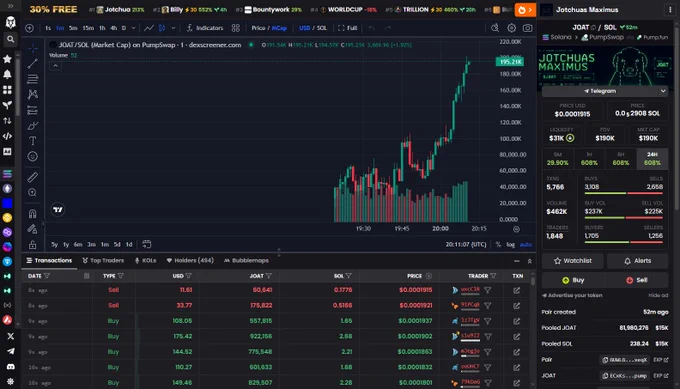This screenshot has height=389, width=680.
Task: Open gainers and losers arrows icon
Action: (7, 121)
